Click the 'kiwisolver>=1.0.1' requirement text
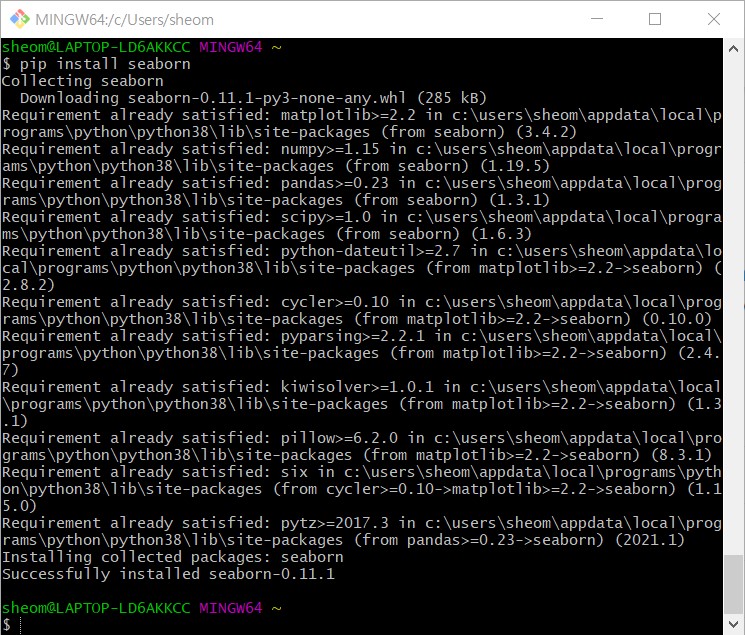 (x=357, y=387)
